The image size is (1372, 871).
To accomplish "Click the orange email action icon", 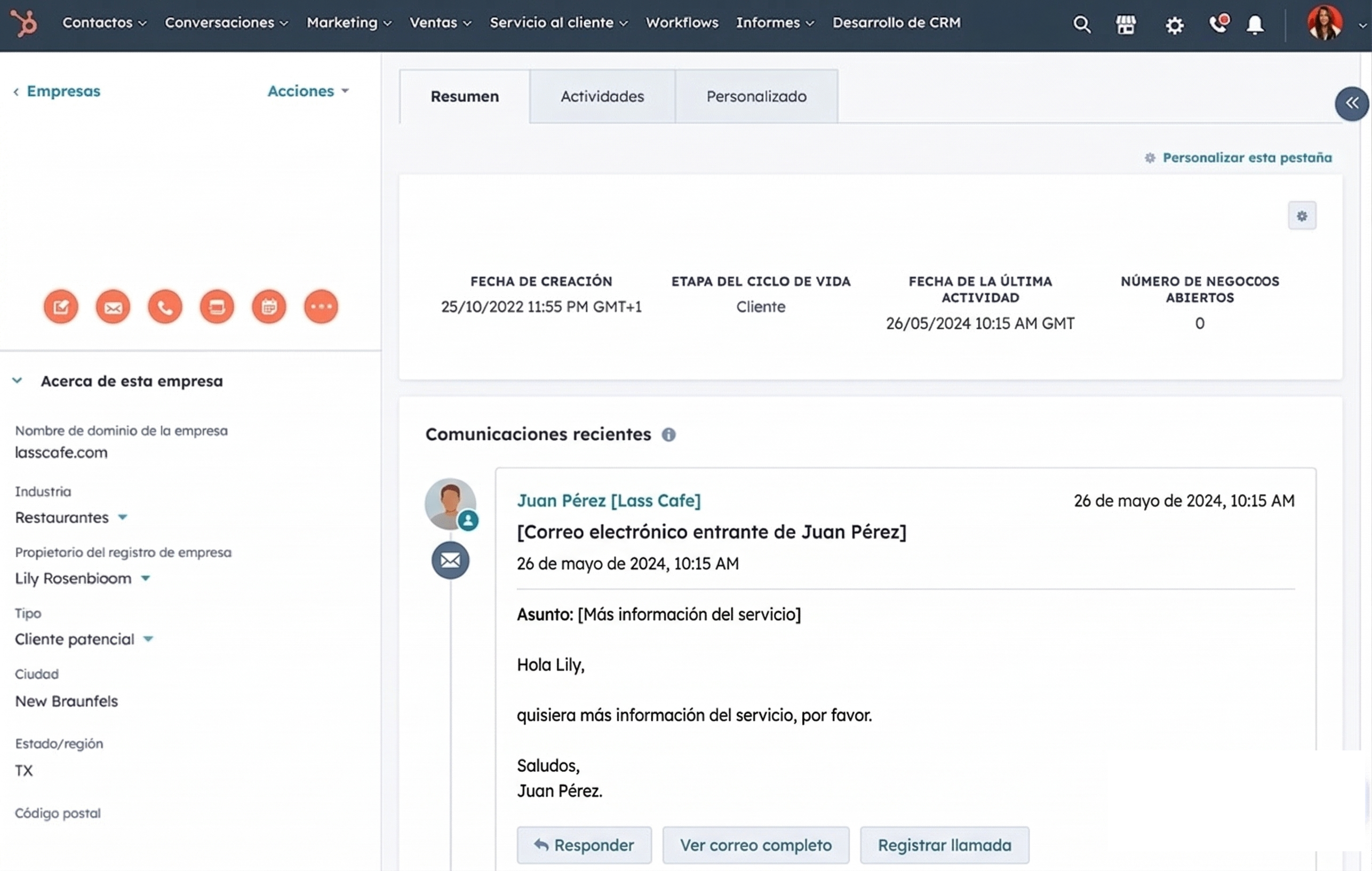I will point(113,307).
